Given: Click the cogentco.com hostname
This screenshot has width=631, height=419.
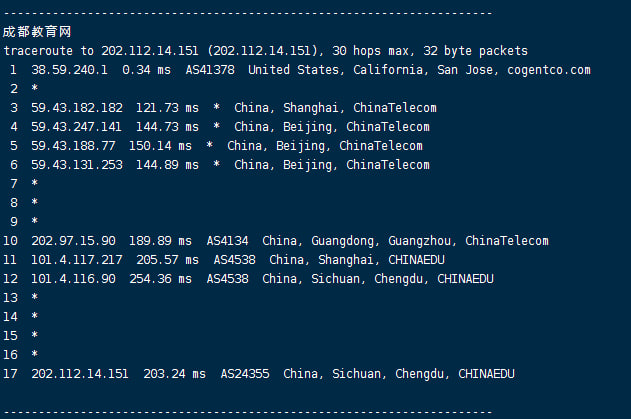Looking at the screenshot, I should pyautogui.click(x=549, y=70).
